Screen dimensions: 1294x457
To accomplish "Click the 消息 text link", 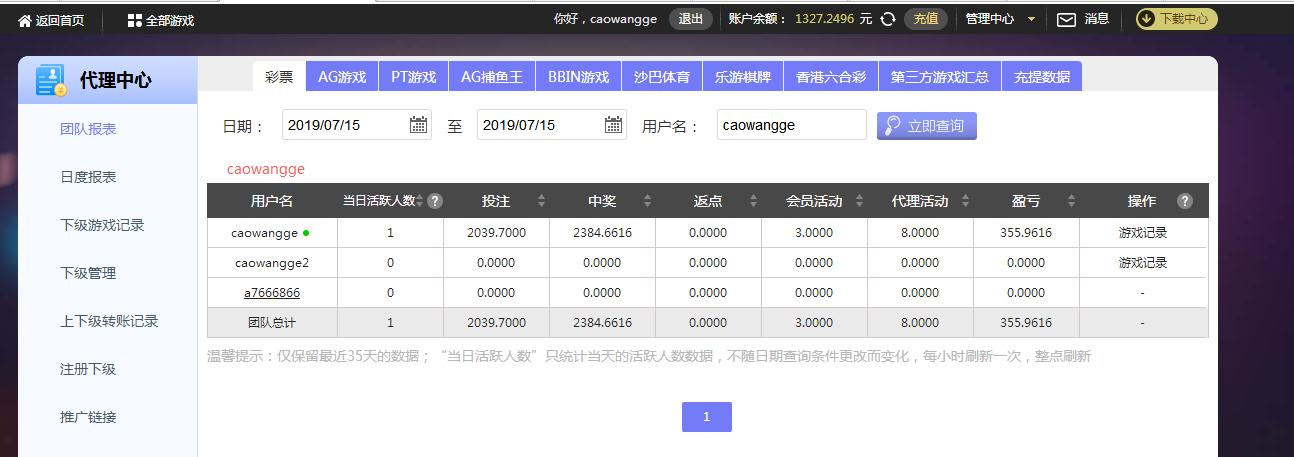I will click(x=1097, y=19).
